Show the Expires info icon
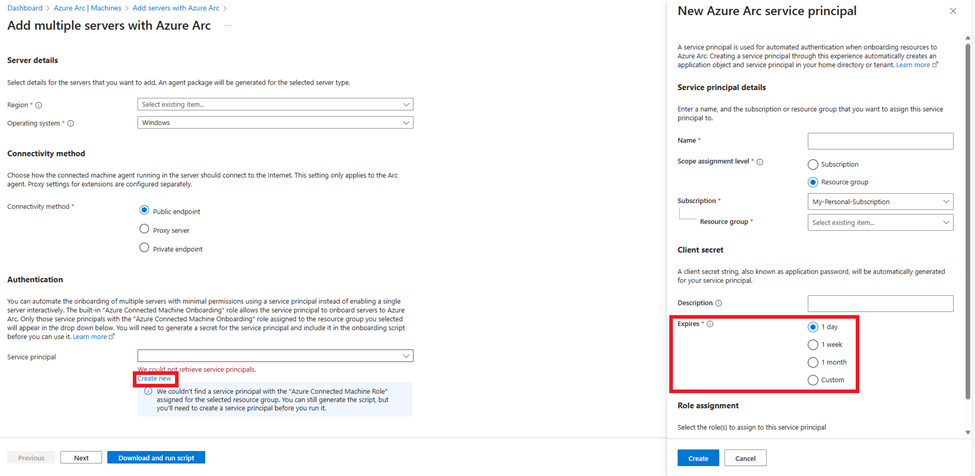Image resolution: width=975 pixels, height=476 pixels. click(x=710, y=324)
